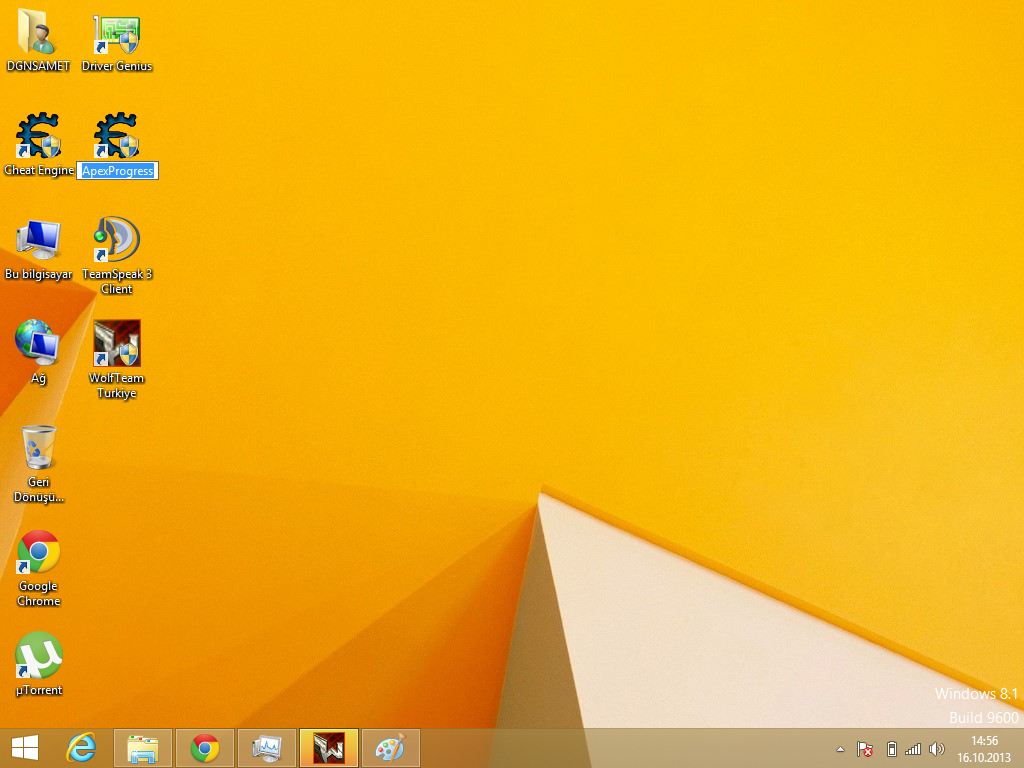Click the date 16.10.2013 in the tray
Image resolution: width=1024 pixels, height=768 pixels.
tap(984, 758)
